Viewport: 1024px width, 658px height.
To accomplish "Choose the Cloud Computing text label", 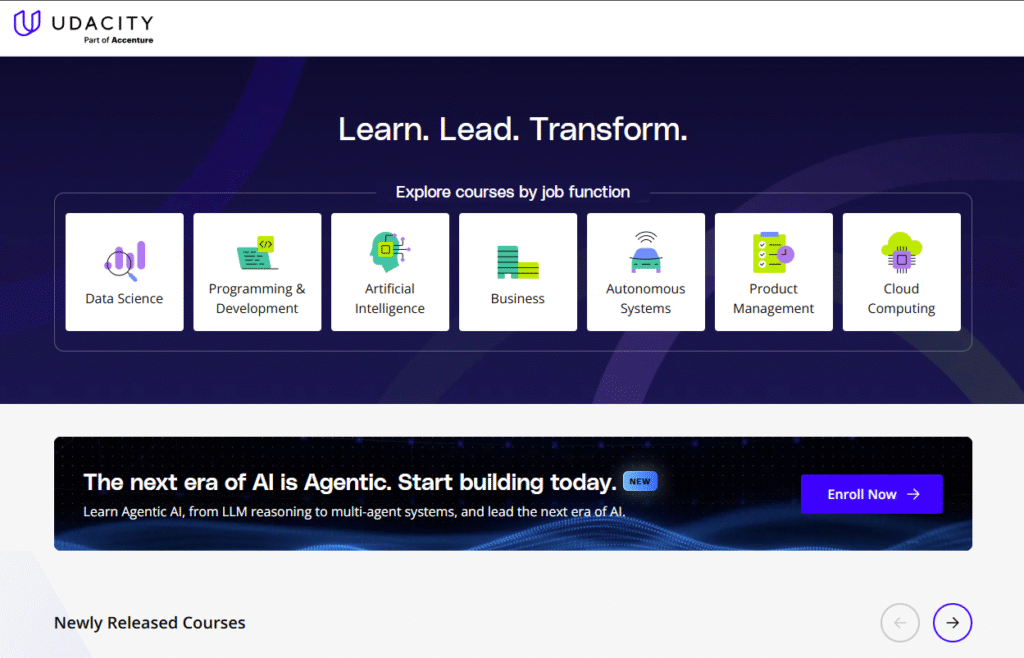I will 901,299.
